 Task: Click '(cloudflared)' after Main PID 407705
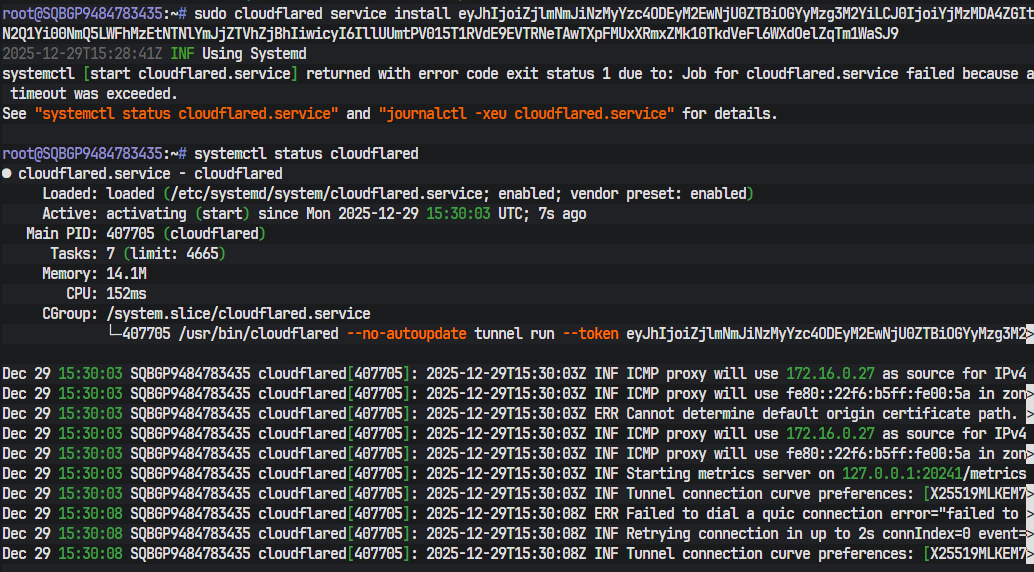pos(214,234)
